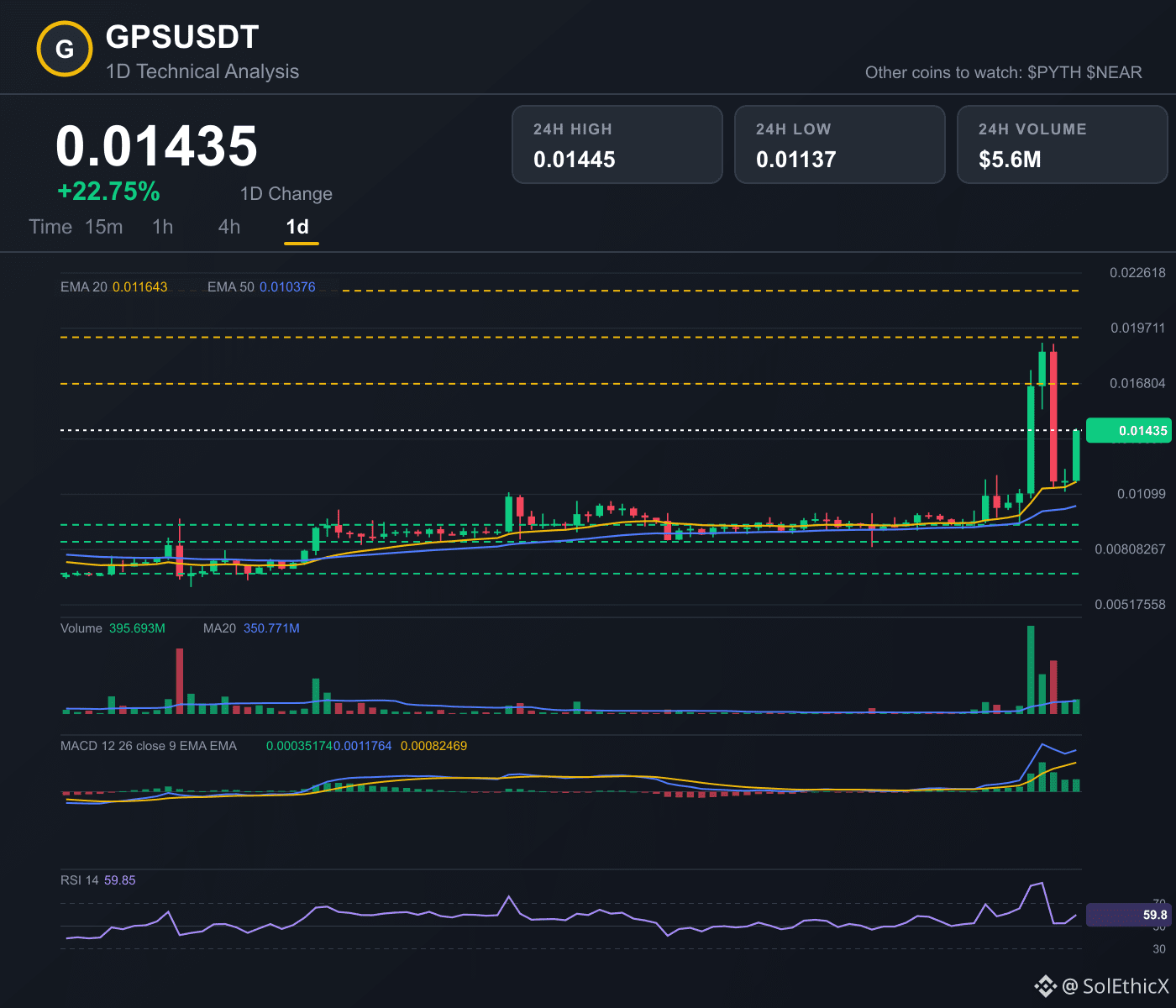Click the 0.00808267 price axis label
The image size is (1176, 1008).
point(1131,549)
